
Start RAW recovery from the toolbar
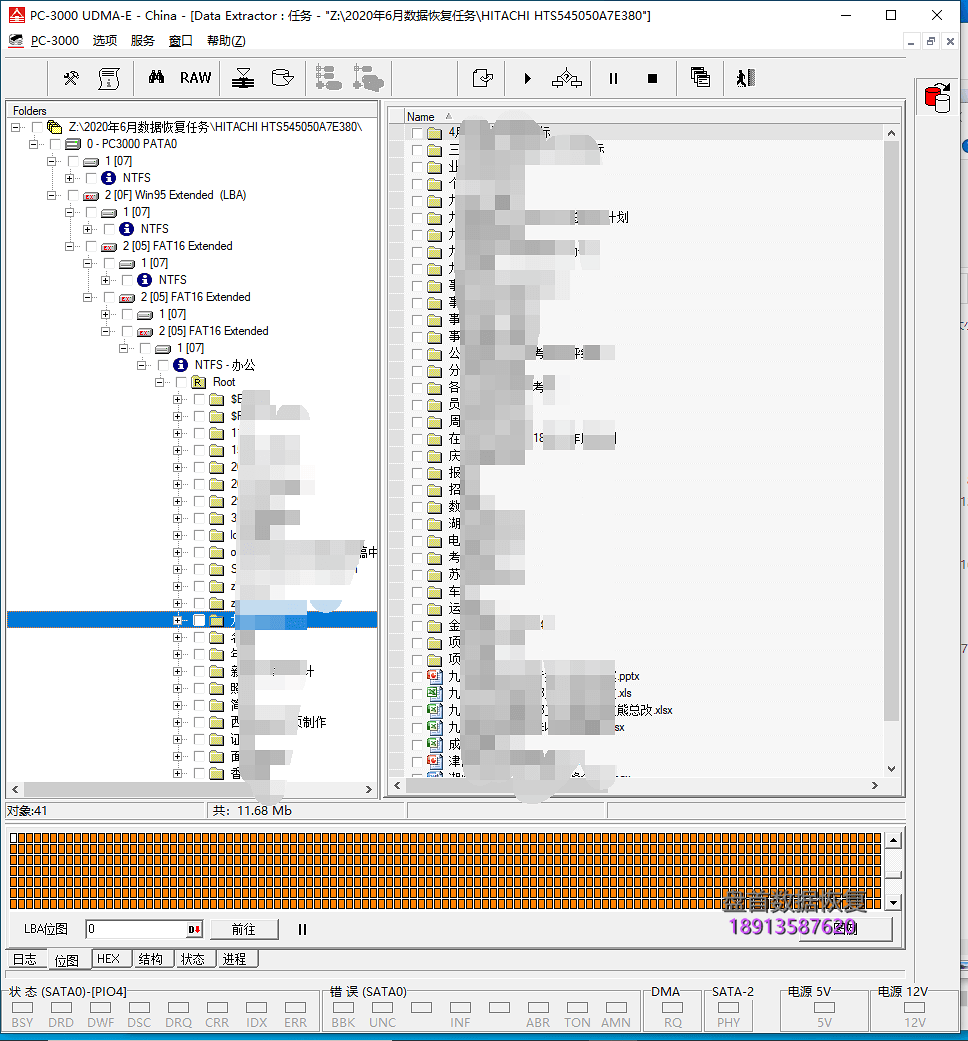(195, 78)
